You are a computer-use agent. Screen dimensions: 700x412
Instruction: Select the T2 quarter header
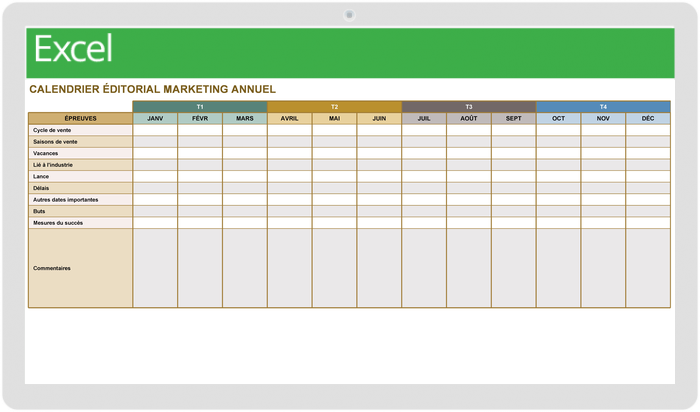point(334,107)
